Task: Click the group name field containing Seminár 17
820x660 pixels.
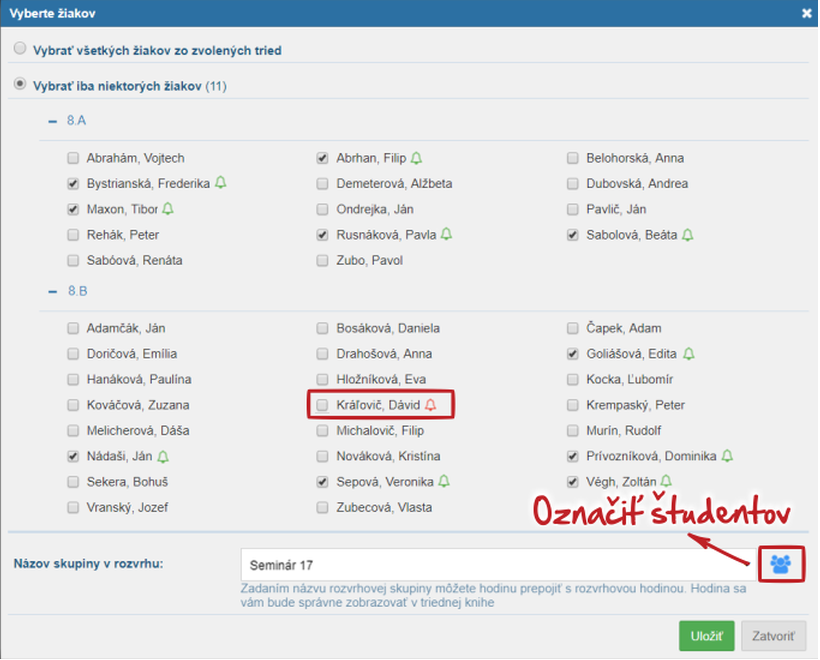Action: (497, 565)
